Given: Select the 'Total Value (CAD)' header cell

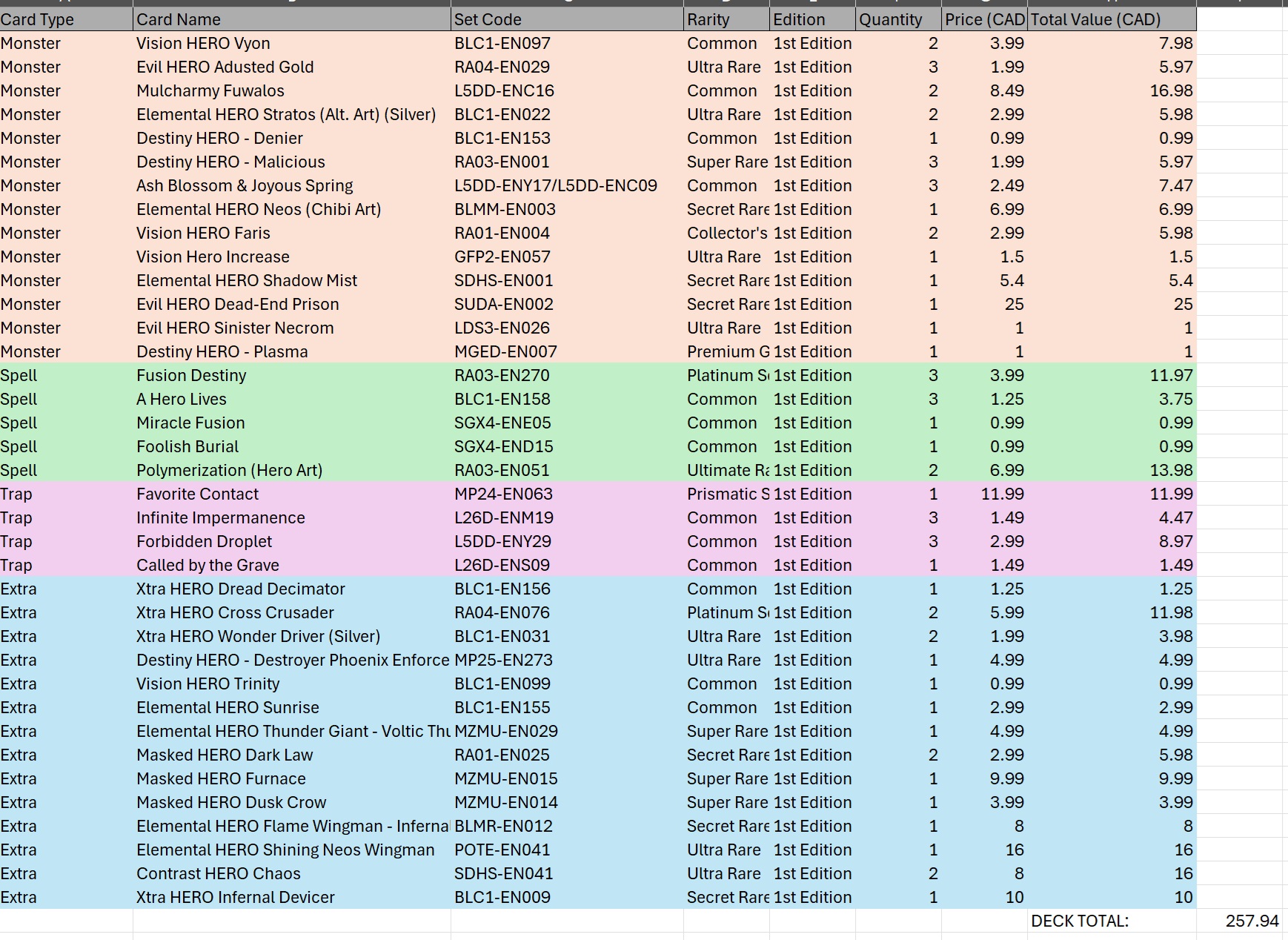Looking at the screenshot, I should tap(1112, 19).
